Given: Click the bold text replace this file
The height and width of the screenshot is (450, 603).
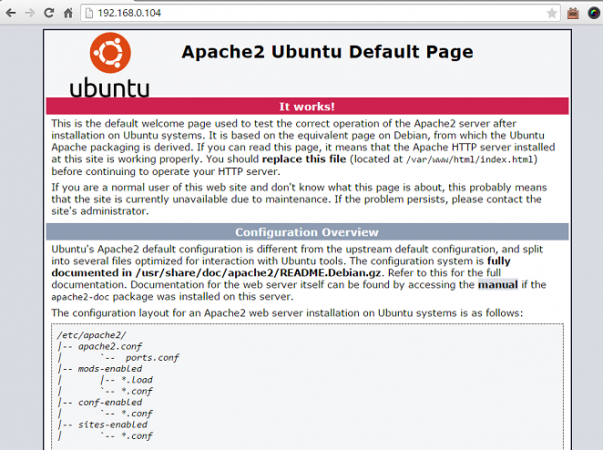Looking at the screenshot, I should tap(304, 159).
